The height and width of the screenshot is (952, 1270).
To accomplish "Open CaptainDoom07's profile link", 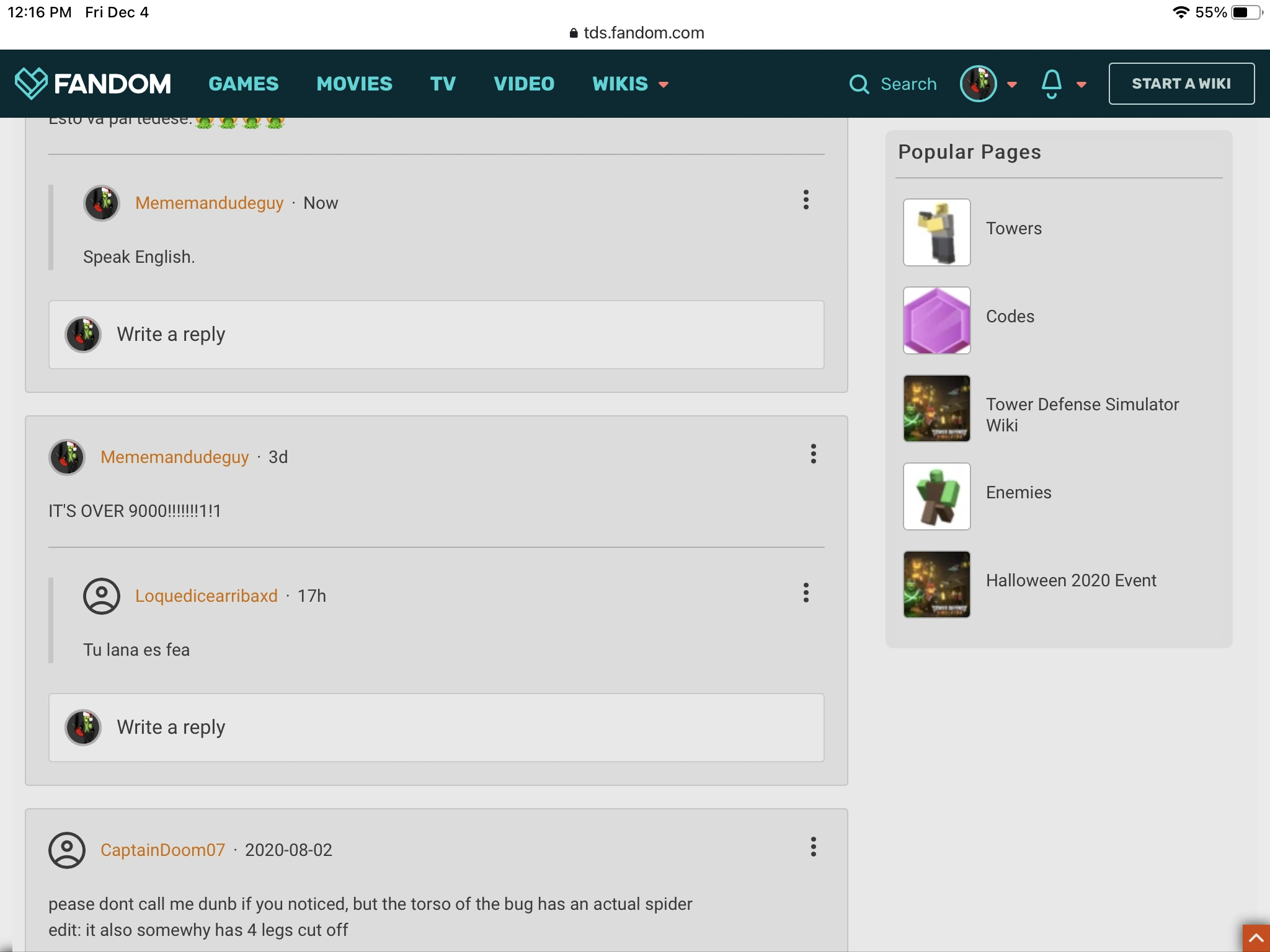I will pos(162,850).
